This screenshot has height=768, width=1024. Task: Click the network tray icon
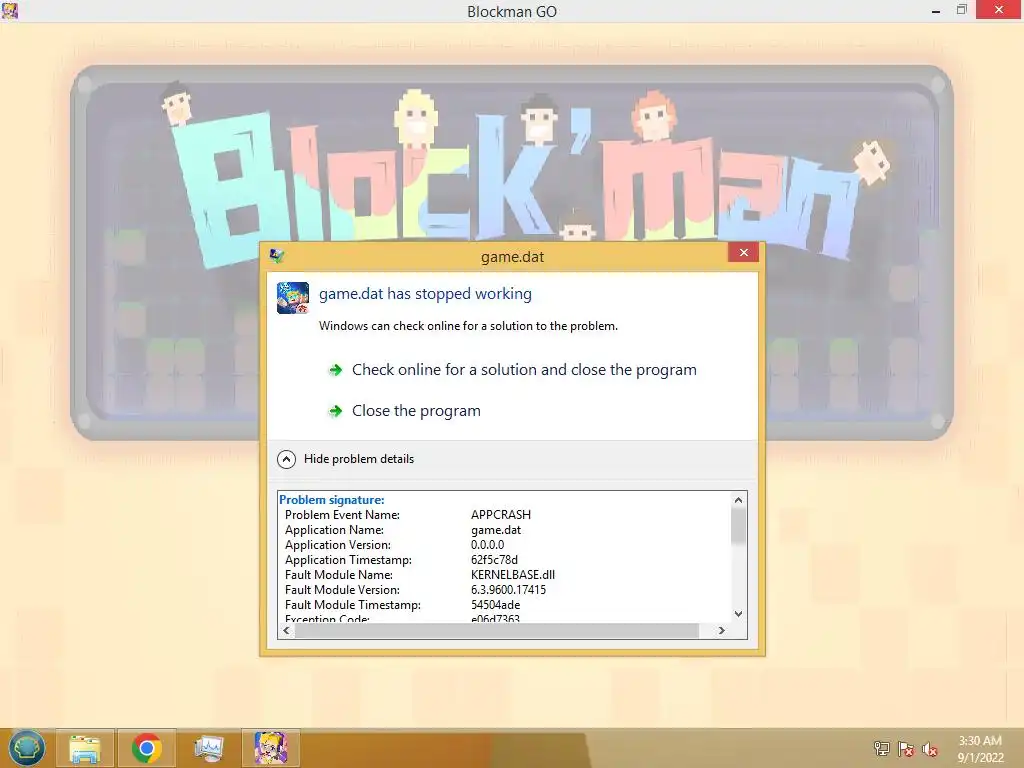pyautogui.click(x=881, y=749)
